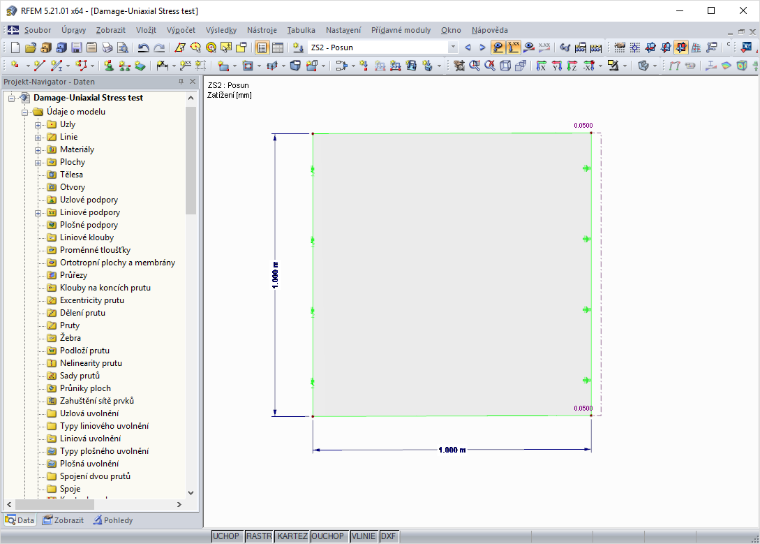The image size is (760, 544).
Task: Switch to the Pohledy navigator tab
Action: (113, 520)
